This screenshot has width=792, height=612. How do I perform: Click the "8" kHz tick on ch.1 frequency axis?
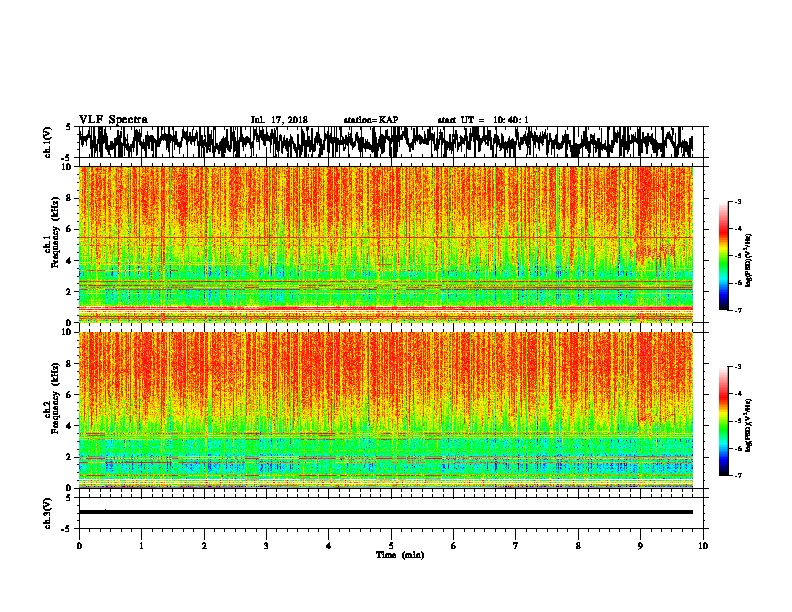71,198
